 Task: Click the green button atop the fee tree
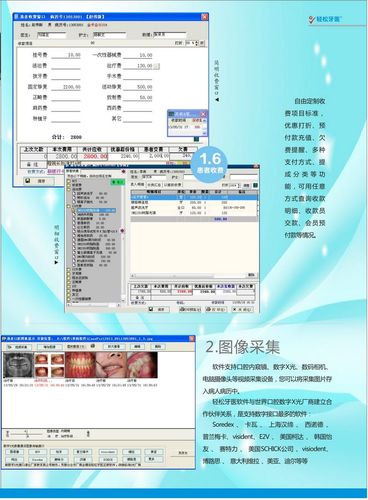coord(117,182)
